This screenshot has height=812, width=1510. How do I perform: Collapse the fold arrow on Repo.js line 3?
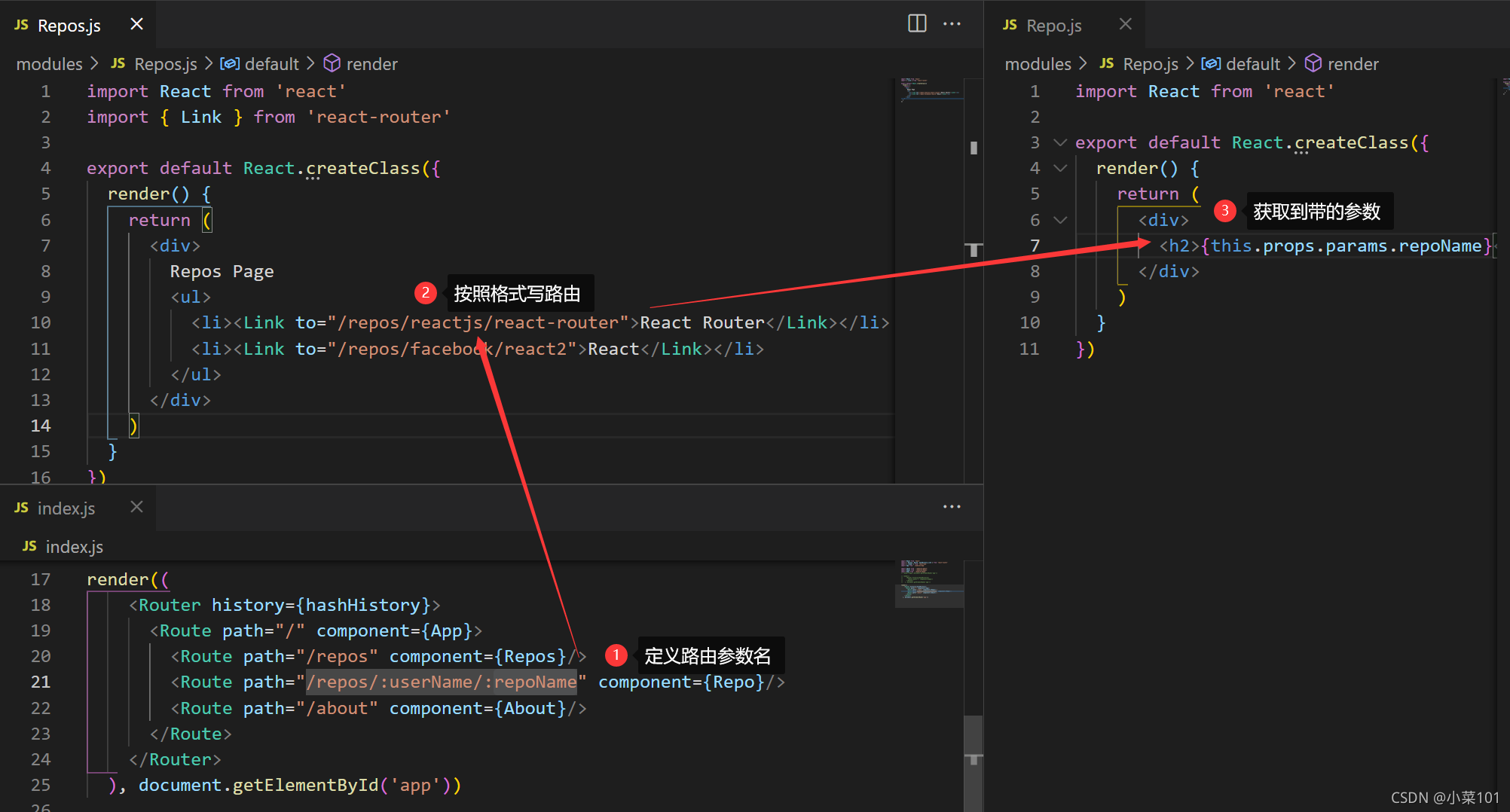[x=1060, y=142]
